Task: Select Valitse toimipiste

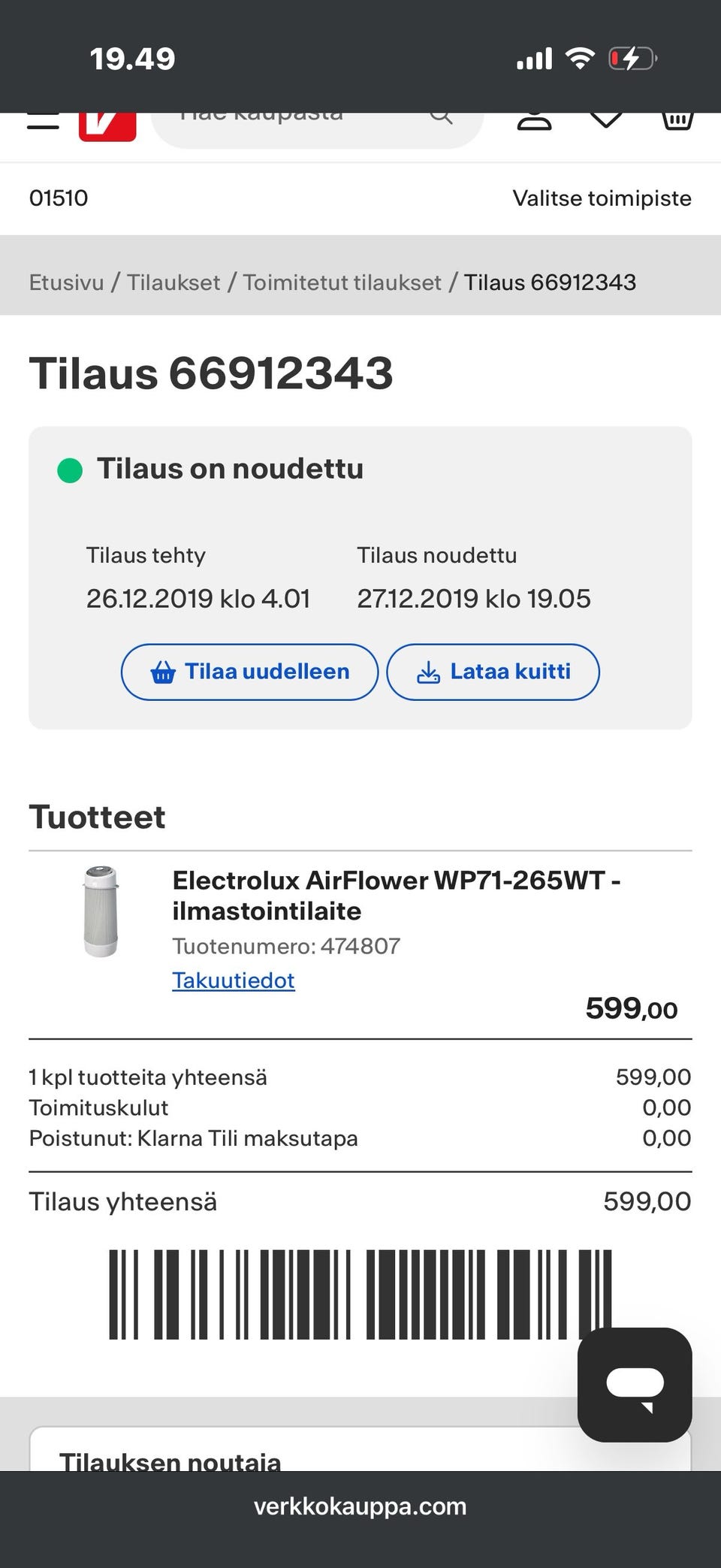Action: coord(602,198)
